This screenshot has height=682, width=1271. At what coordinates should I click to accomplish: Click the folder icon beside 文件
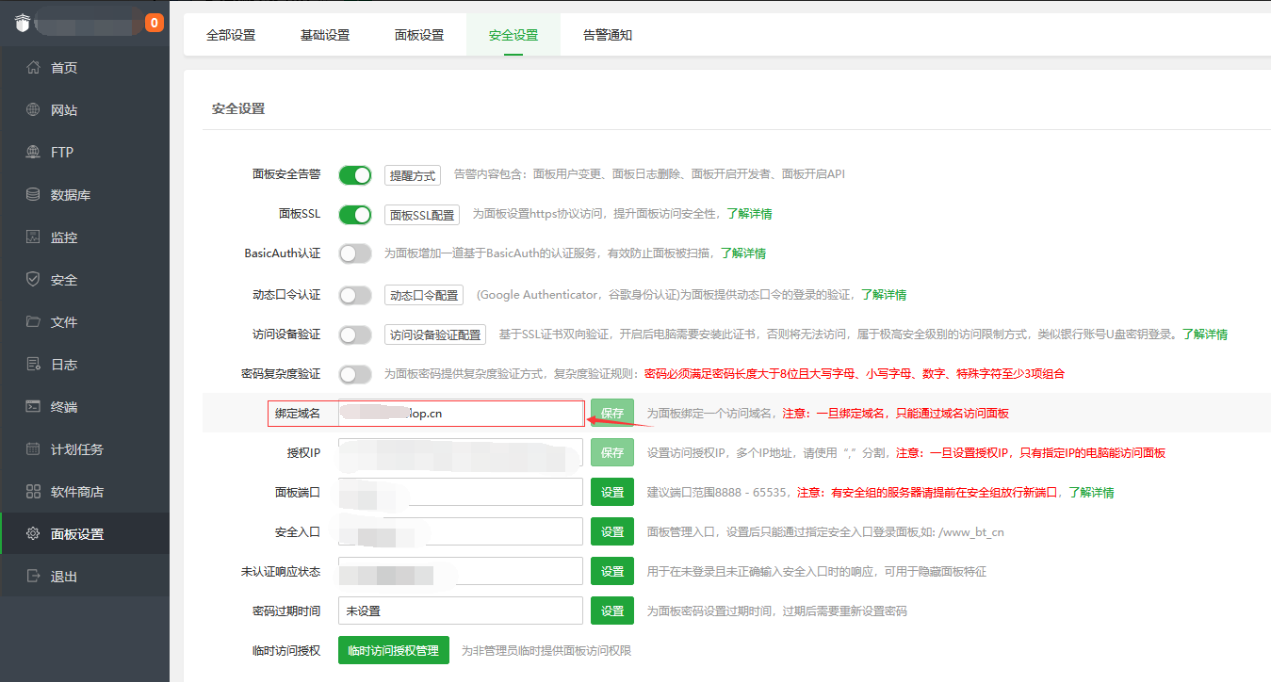(33, 322)
